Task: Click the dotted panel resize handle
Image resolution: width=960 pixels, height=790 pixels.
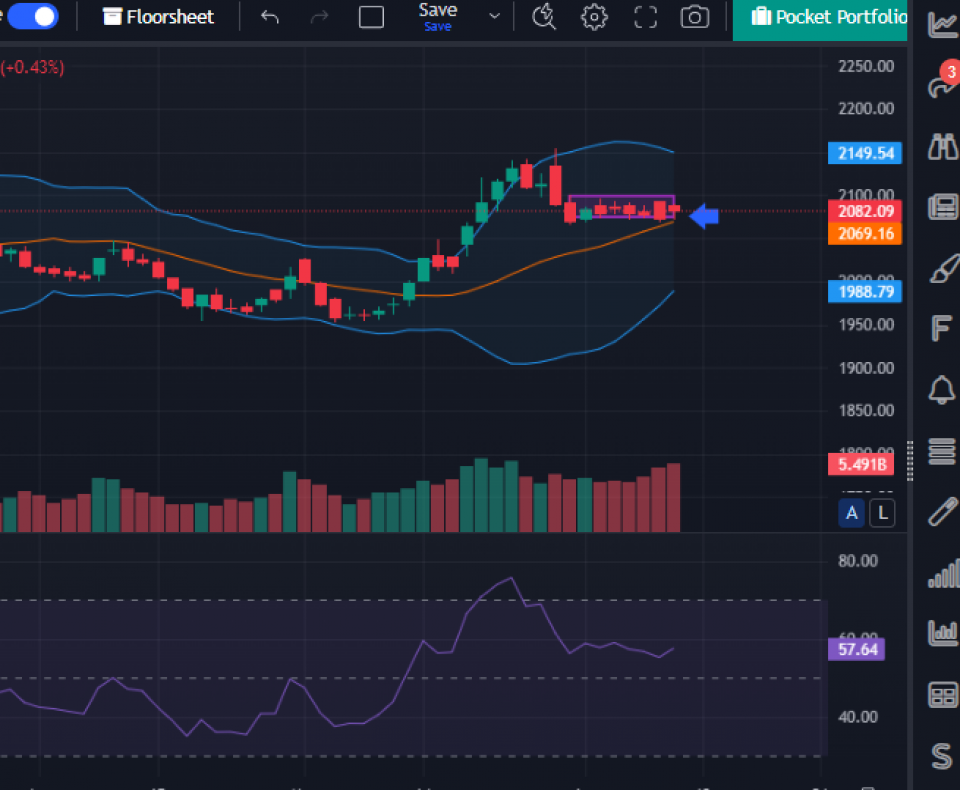Action: click(x=909, y=462)
